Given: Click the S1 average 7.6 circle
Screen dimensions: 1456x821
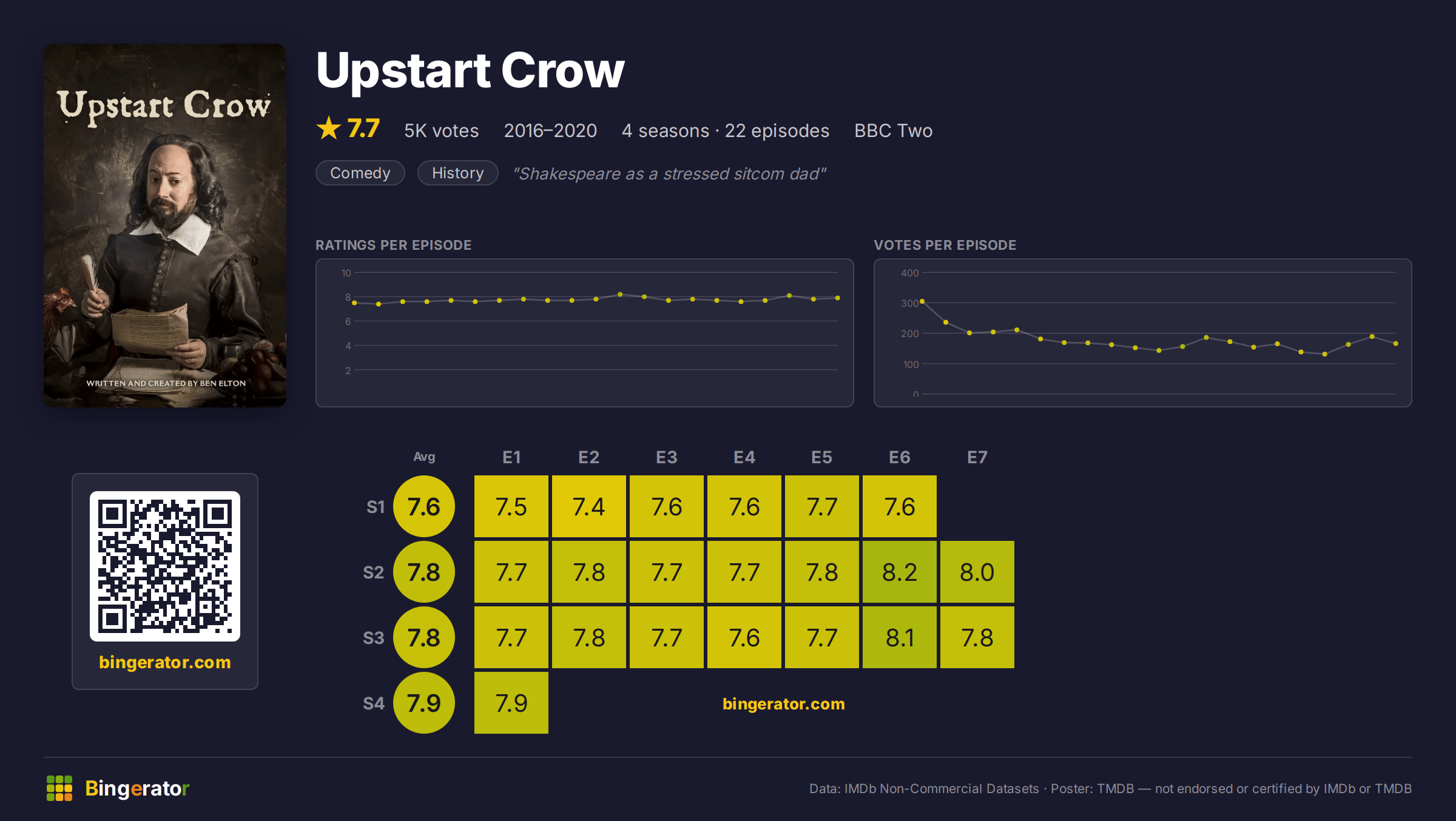Looking at the screenshot, I should coord(424,506).
